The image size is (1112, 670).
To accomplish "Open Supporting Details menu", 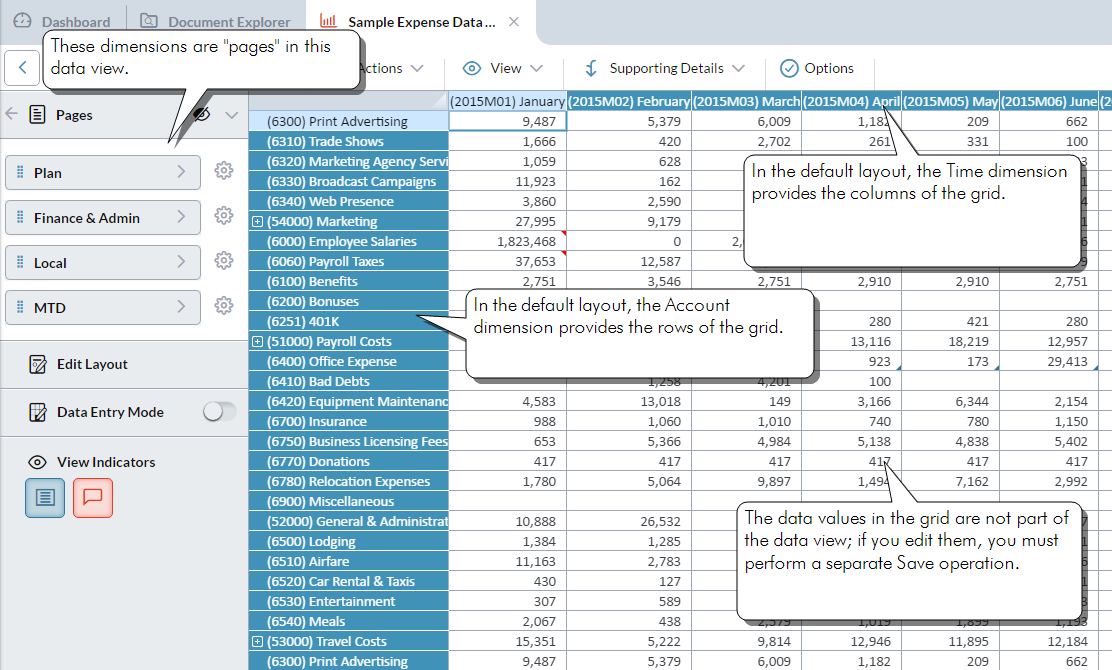I will [x=664, y=68].
